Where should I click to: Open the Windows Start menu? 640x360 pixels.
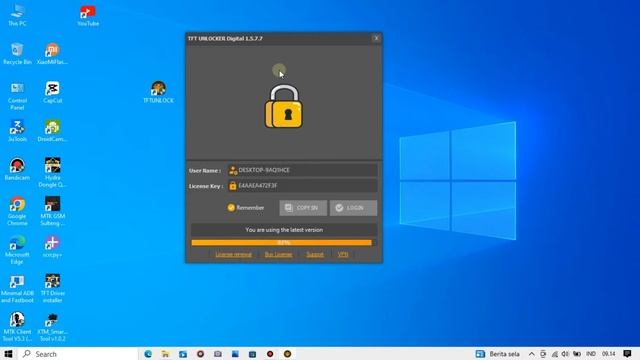[8, 354]
